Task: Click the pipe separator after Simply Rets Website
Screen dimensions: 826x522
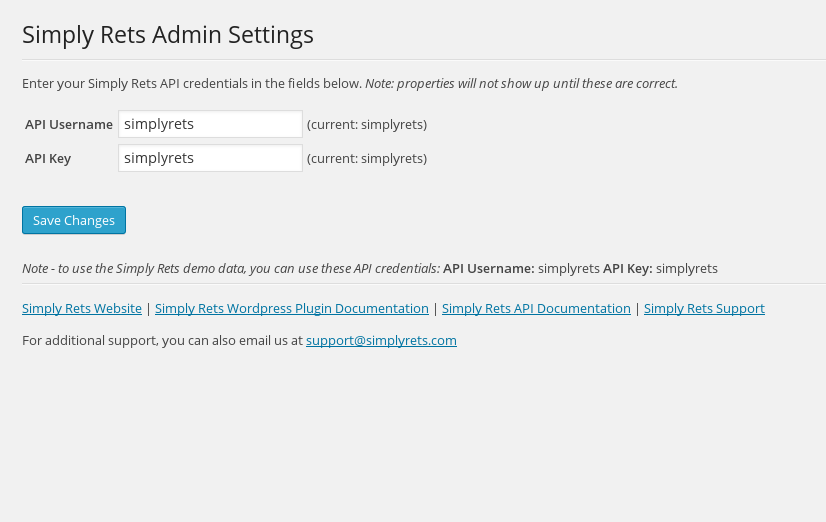Action: point(149,309)
